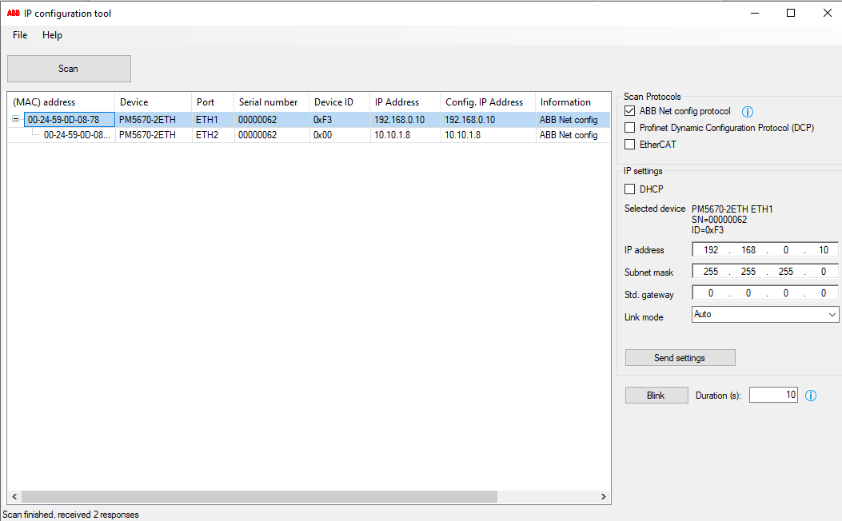
Task: Open the File menu
Action: click(x=20, y=35)
